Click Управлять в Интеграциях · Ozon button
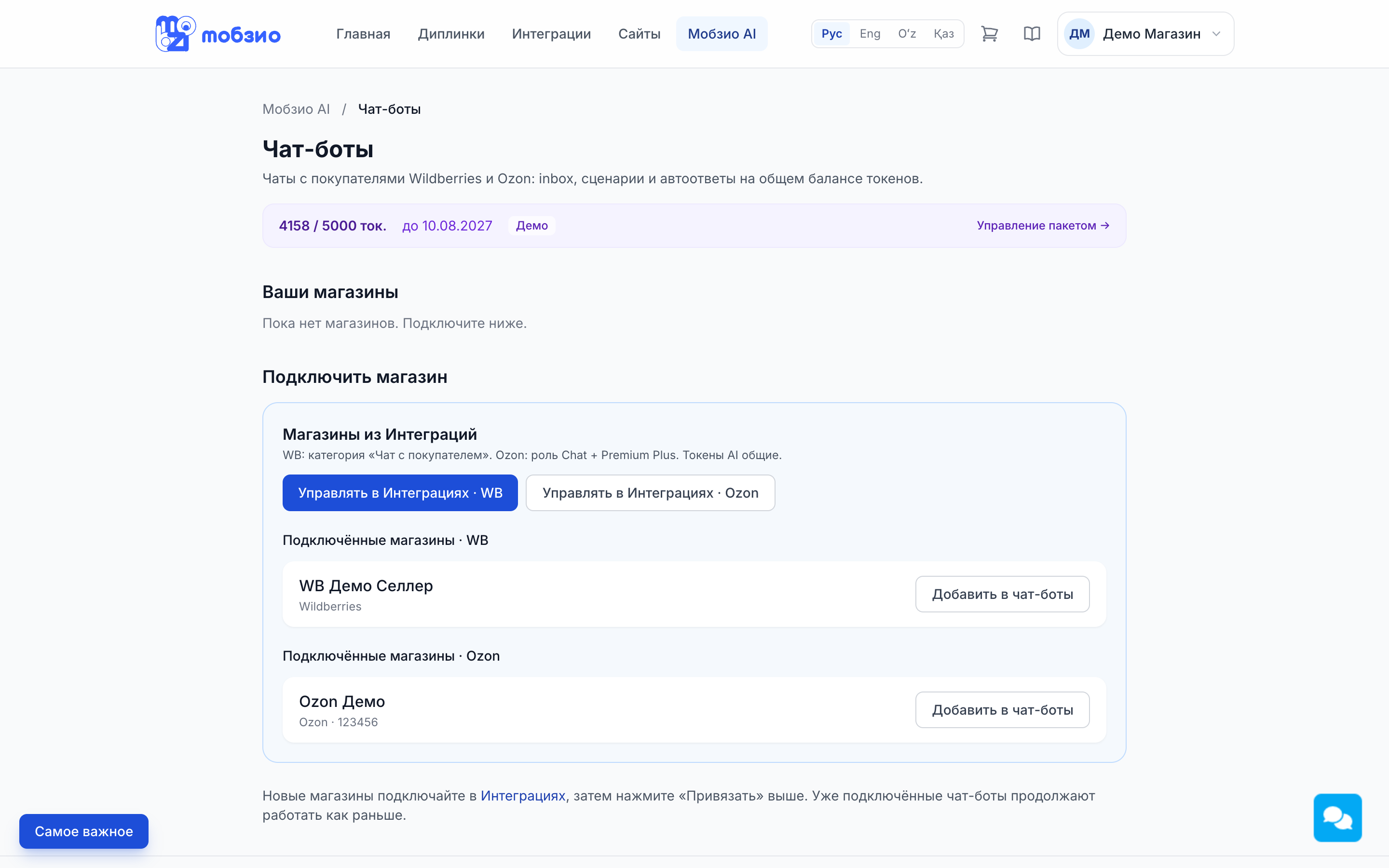1389x868 pixels. point(650,492)
